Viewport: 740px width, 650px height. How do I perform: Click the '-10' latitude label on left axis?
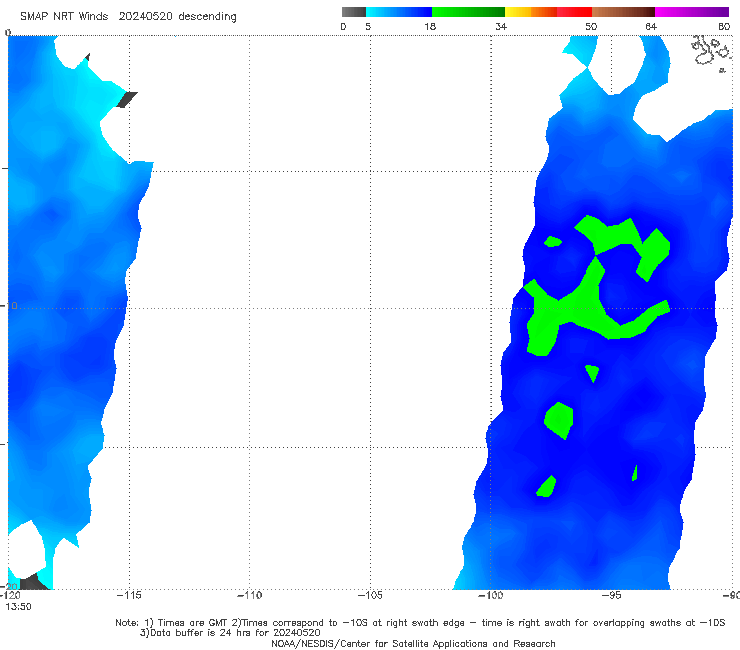tap(9, 306)
